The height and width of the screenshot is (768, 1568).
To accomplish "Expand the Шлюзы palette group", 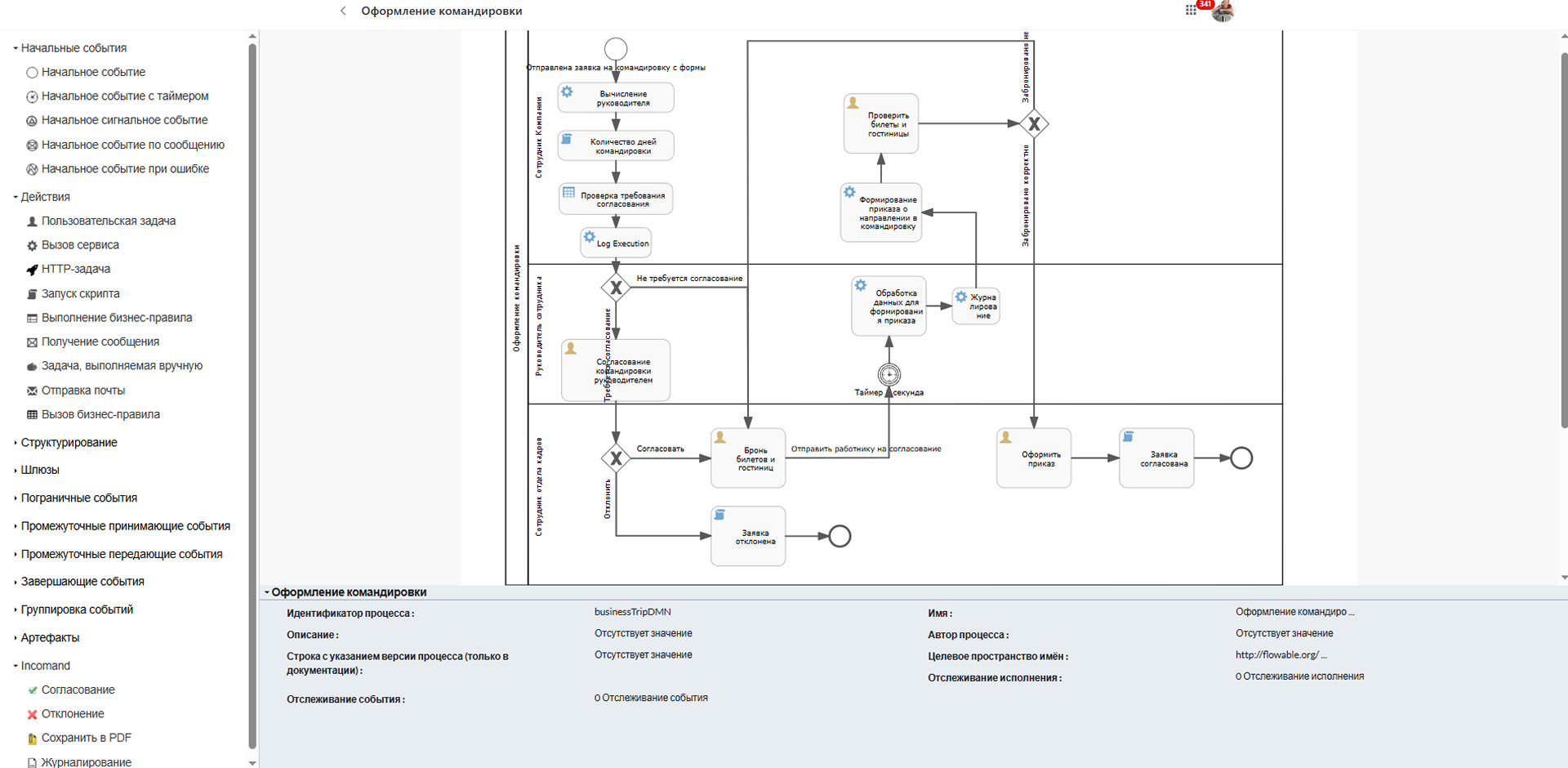I will tap(39, 470).
